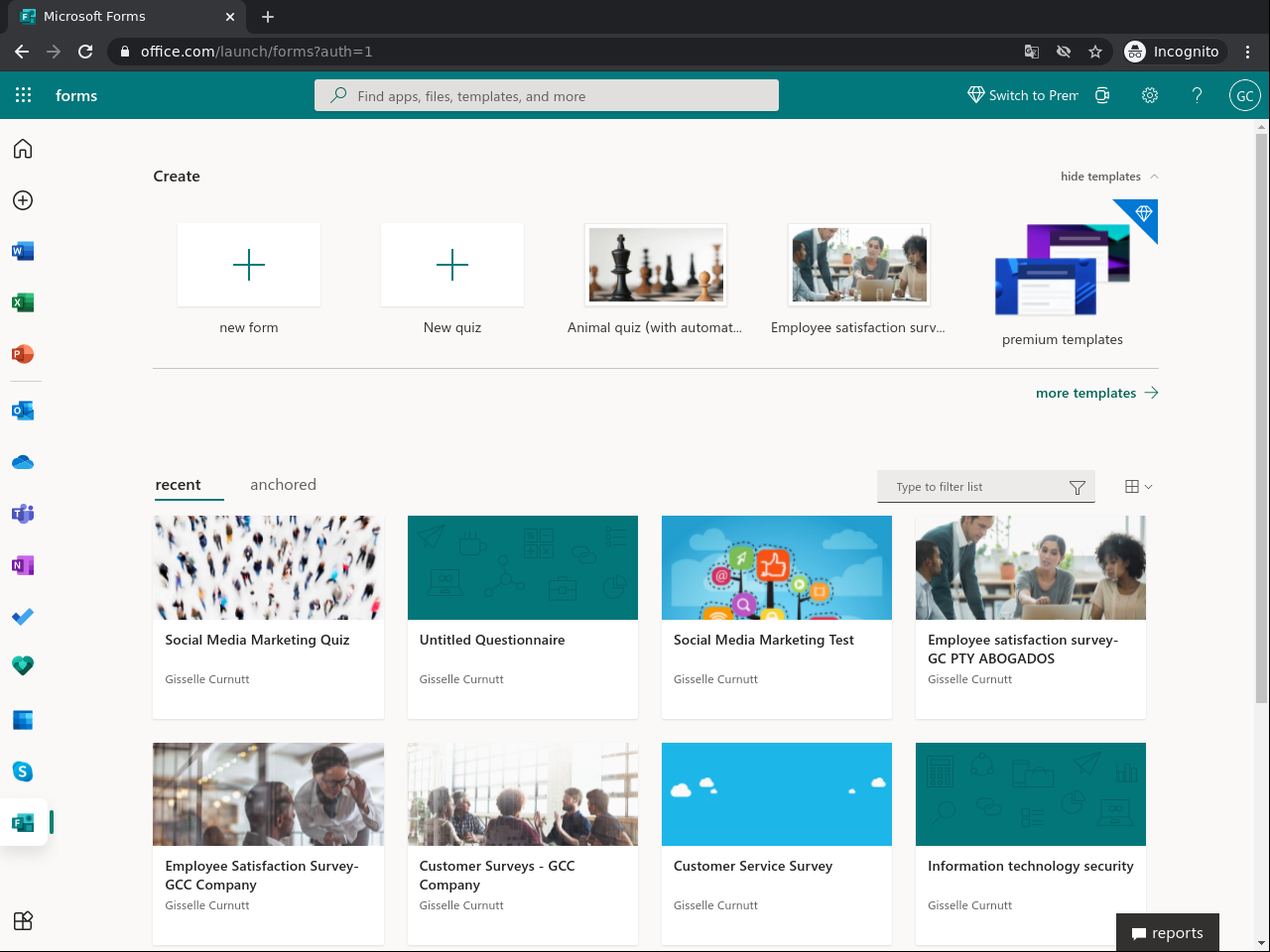The height and width of the screenshot is (952, 1270).
Task: Click the browser address bar
Action: (566, 52)
